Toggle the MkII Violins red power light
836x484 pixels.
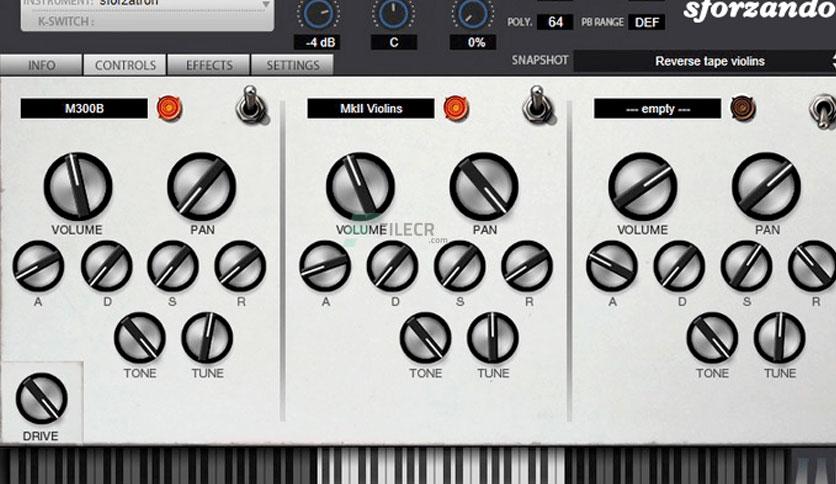(456, 108)
